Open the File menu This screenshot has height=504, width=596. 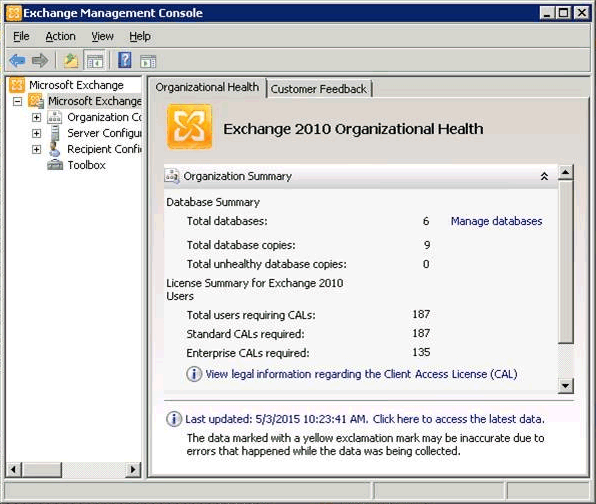pos(21,36)
